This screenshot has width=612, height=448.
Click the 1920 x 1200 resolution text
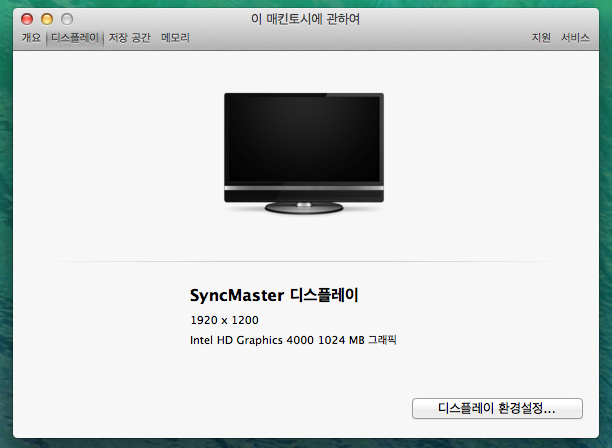(x=224, y=320)
